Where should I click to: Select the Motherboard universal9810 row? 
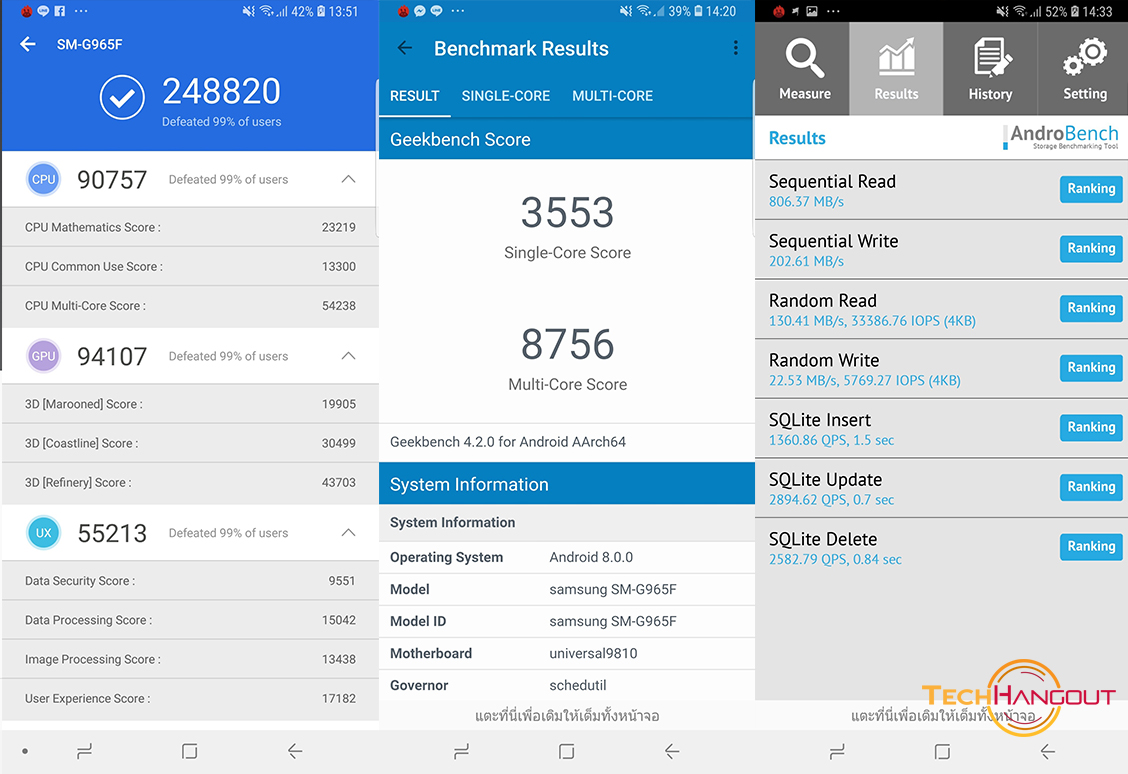click(x=567, y=653)
